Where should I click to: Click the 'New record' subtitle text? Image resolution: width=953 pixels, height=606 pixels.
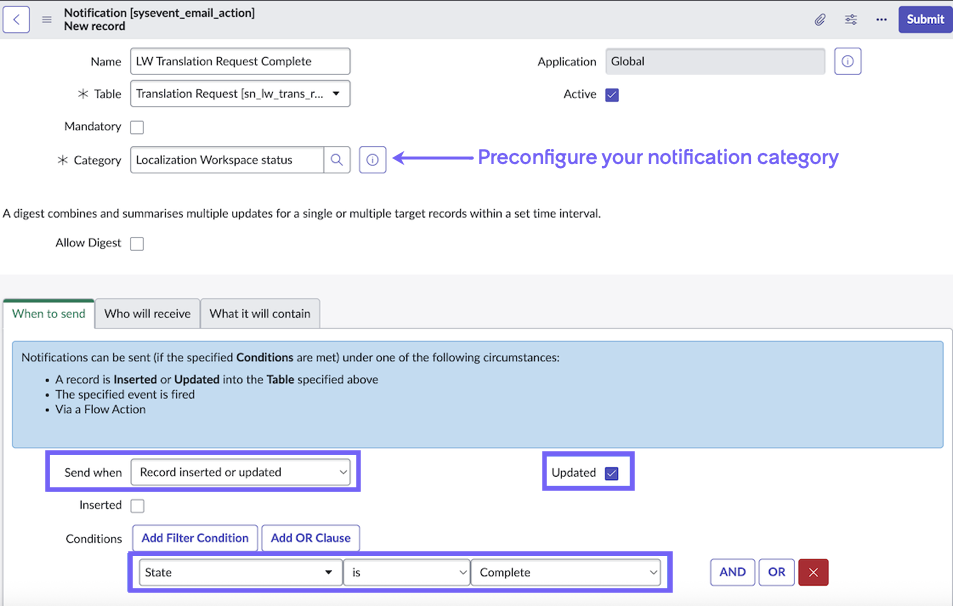[x=95, y=26]
